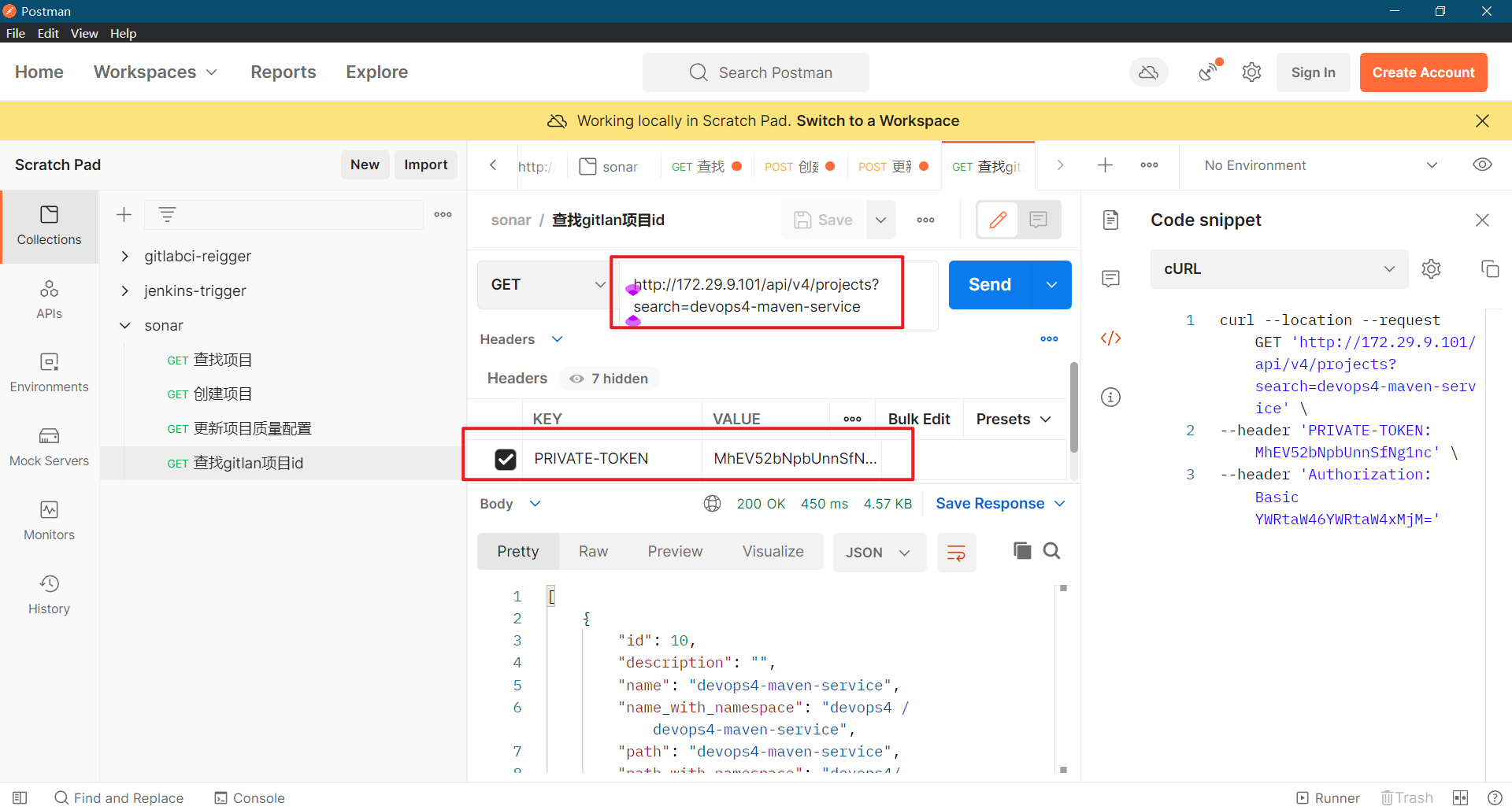Click the cloud sync status icon
Image resolution: width=1512 pixels, height=810 pixels.
[x=1149, y=72]
